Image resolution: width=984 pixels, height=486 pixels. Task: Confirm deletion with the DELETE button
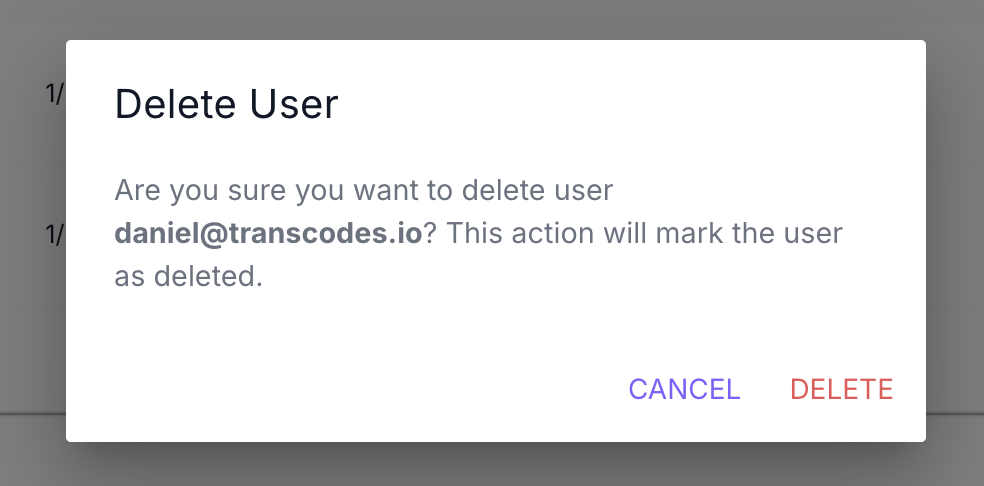pos(841,389)
